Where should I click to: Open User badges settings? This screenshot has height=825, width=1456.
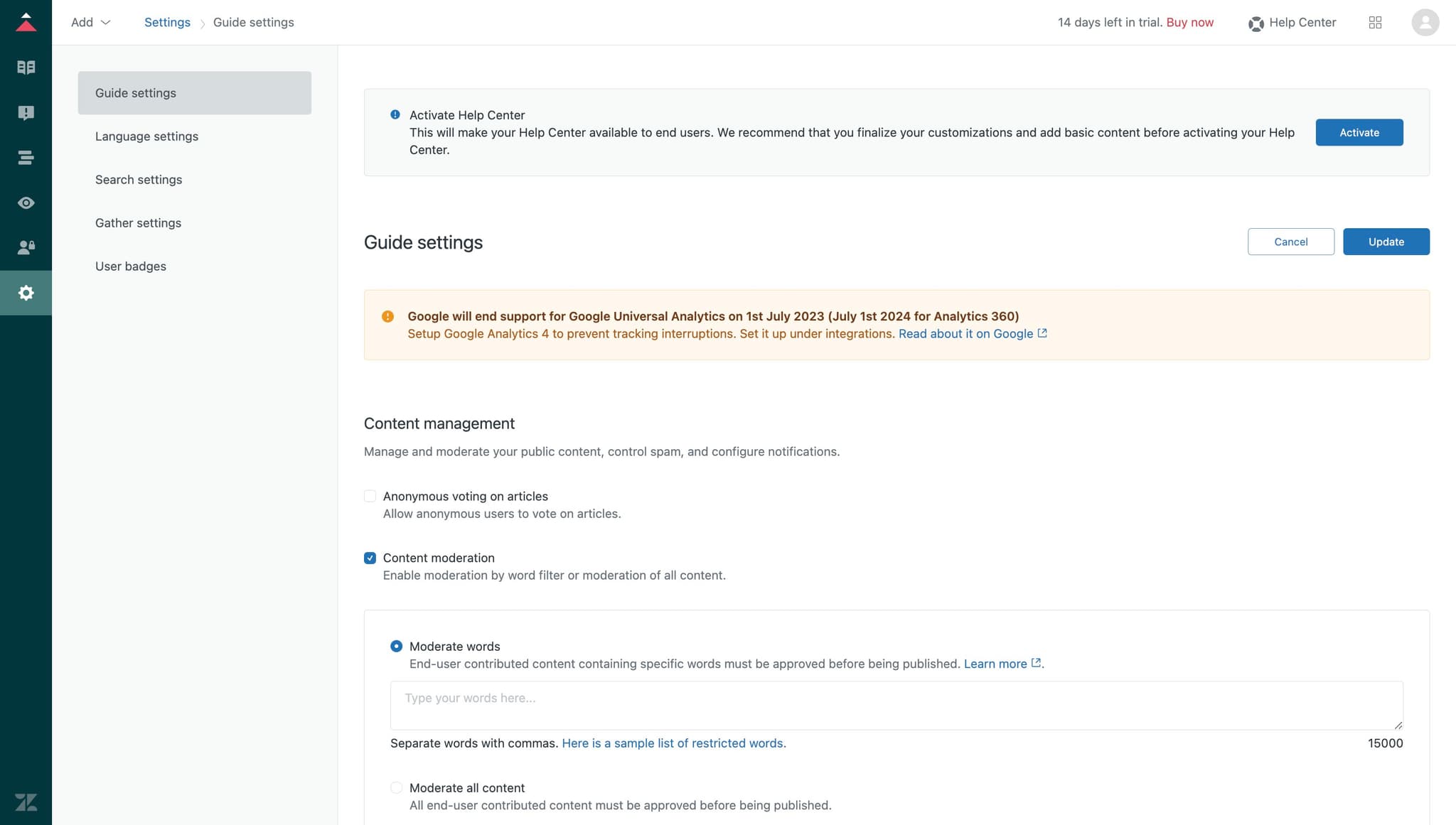point(131,266)
